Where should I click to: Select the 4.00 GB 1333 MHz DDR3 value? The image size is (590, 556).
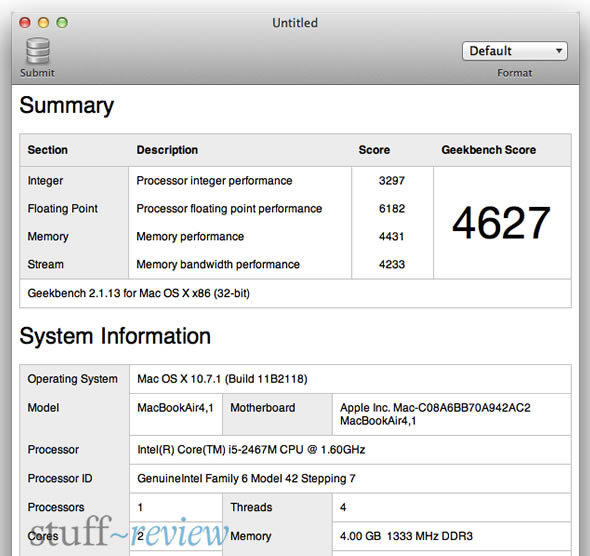406,536
